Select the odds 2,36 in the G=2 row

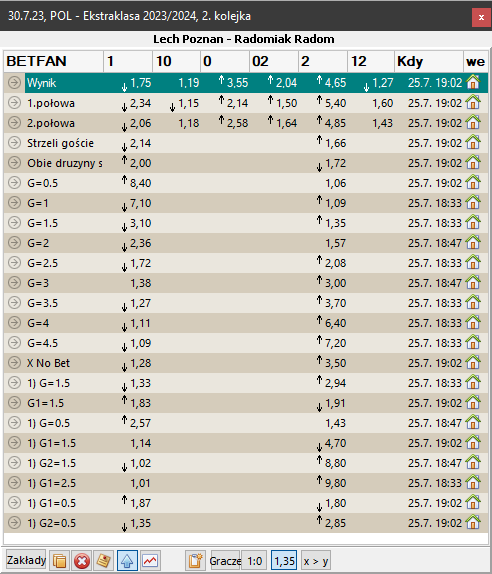[141, 243]
